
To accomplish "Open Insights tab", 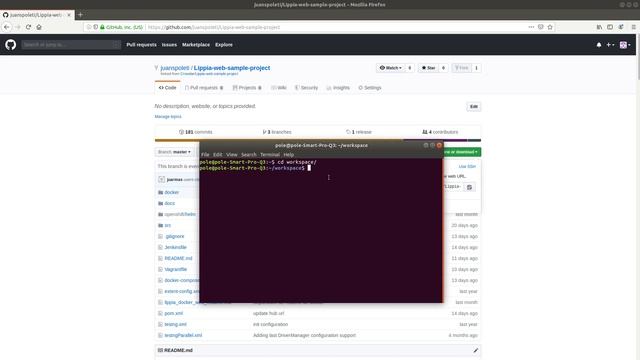I will pyautogui.click(x=338, y=88).
